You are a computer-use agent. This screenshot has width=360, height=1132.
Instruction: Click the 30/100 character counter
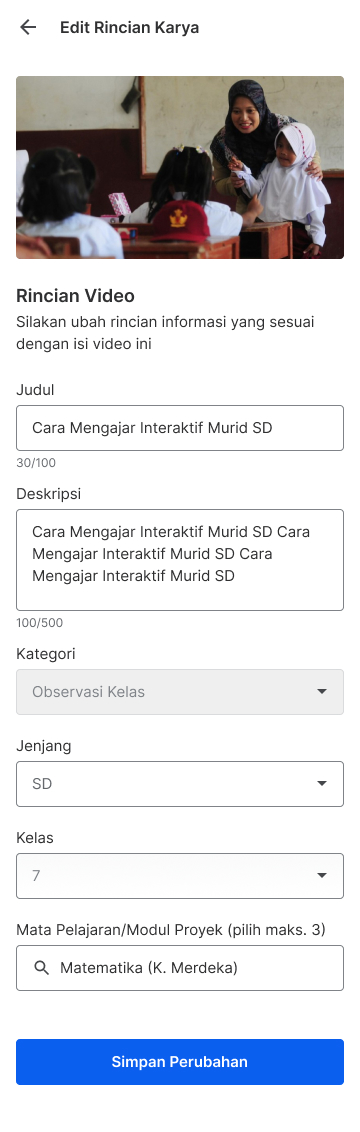click(x=36, y=463)
